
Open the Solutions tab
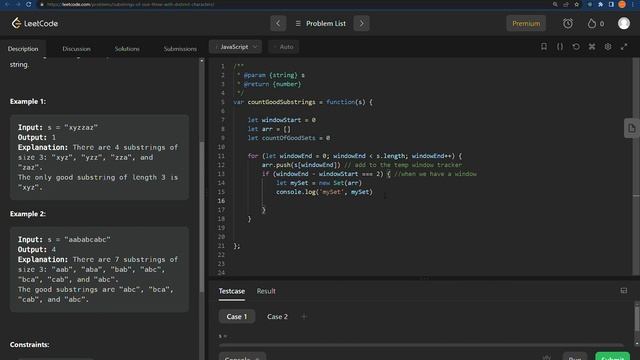click(127, 49)
